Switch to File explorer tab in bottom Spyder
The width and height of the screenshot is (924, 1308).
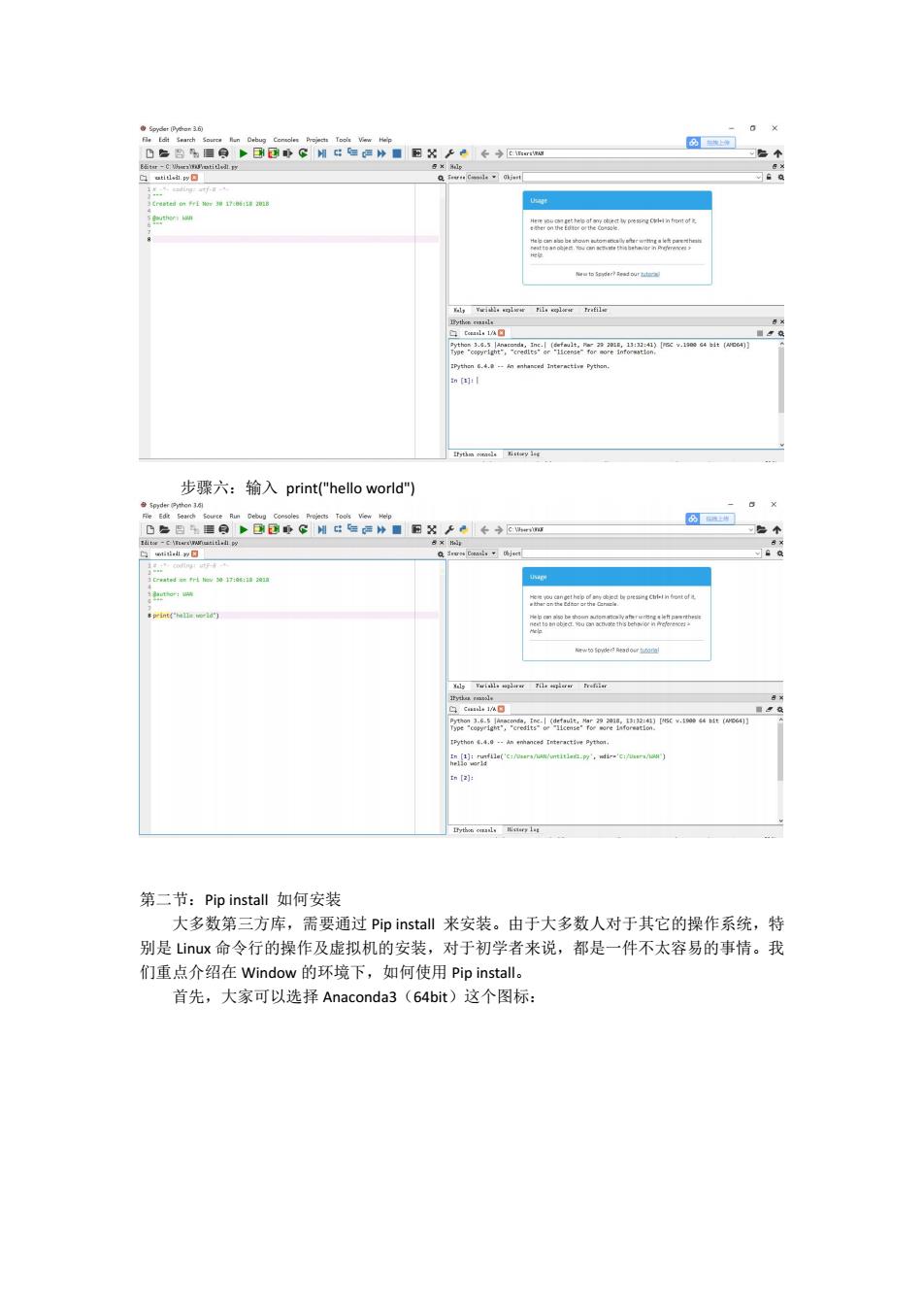coord(554,686)
